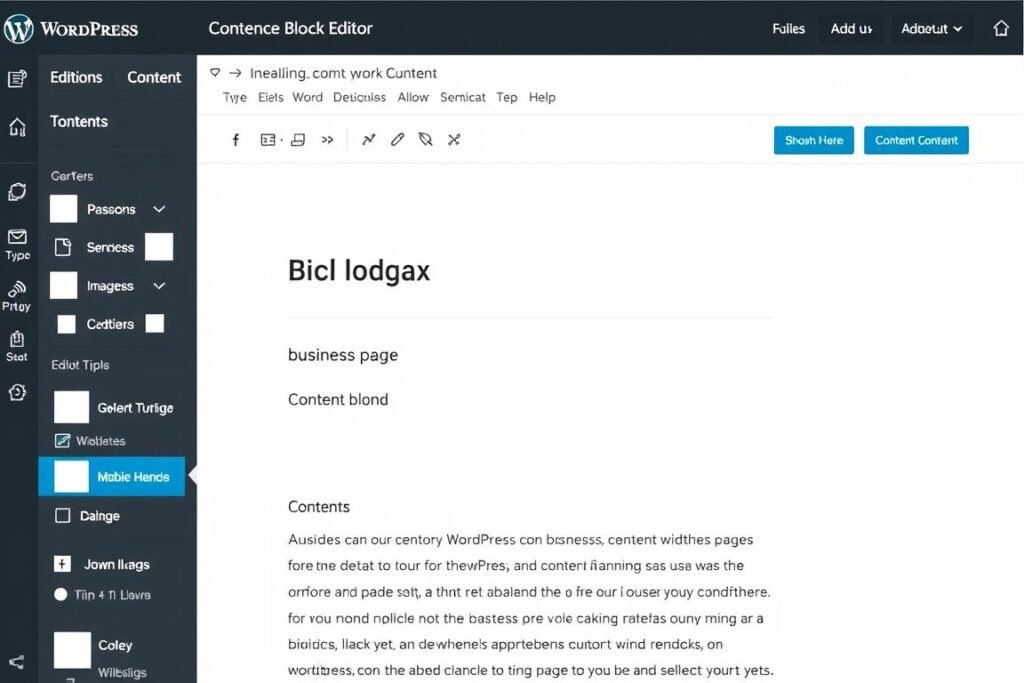Click the WordPress logo in the top bar

point(18,28)
